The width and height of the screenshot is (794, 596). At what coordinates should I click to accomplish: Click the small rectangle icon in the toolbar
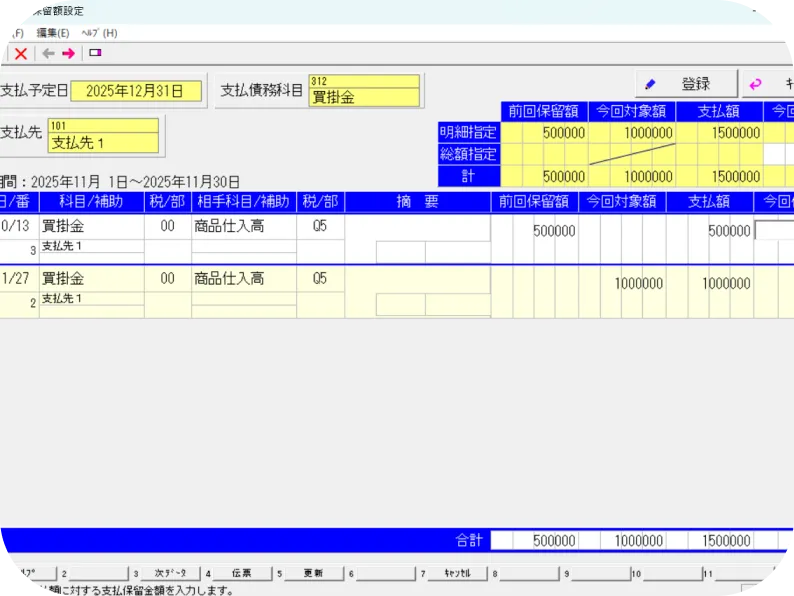coord(95,53)
